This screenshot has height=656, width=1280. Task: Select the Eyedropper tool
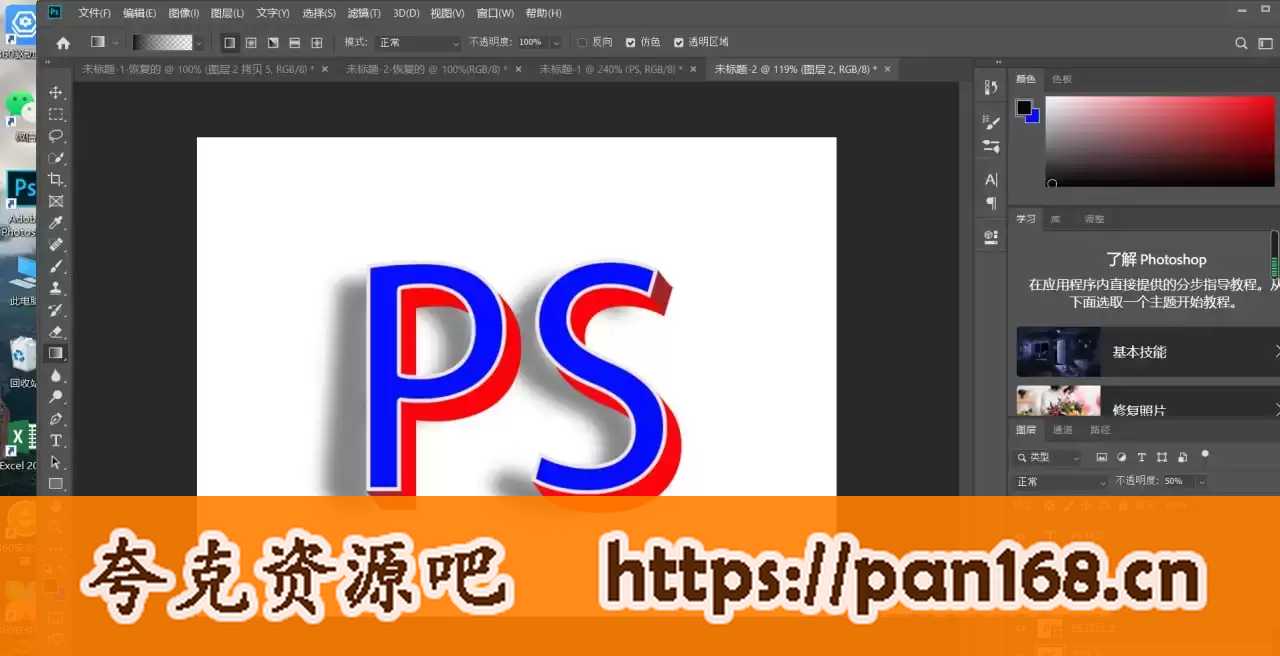click(x=56, y=223)
